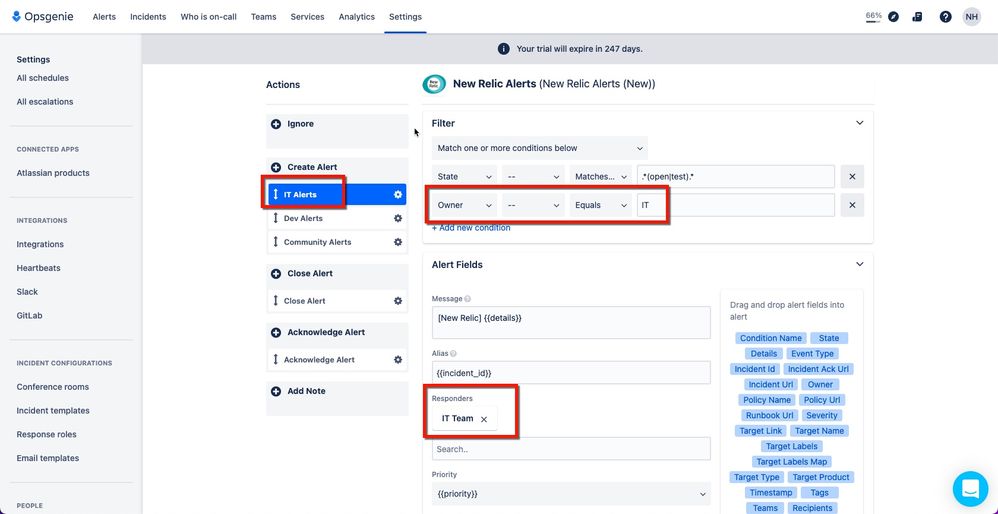Click the Dev Alerts reorder handle

pyautogui.click(x=276, y=218)
